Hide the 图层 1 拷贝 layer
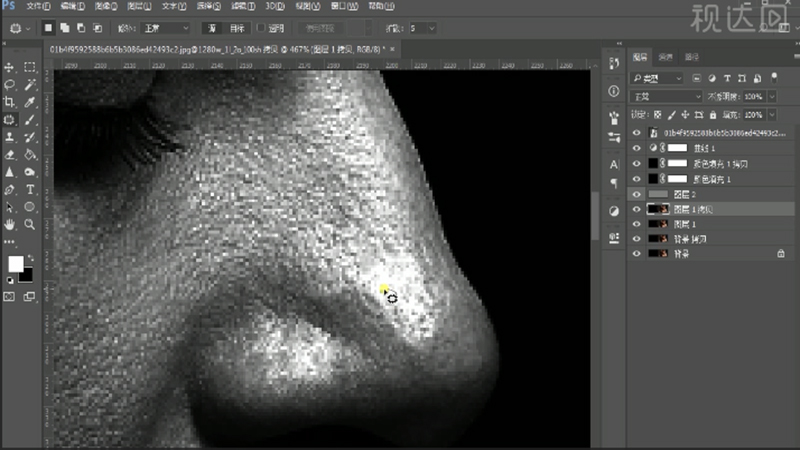The height and width of the screenshot is (450, 800). pyautogui.click(x=636, y=209)
